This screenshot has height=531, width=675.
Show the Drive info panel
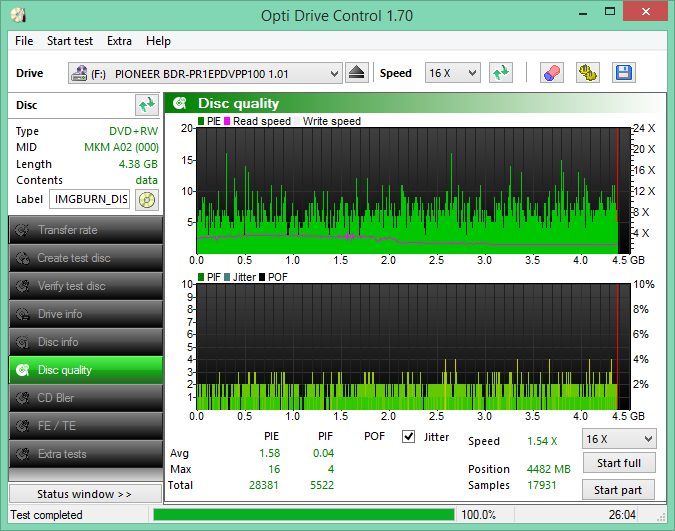86,314
